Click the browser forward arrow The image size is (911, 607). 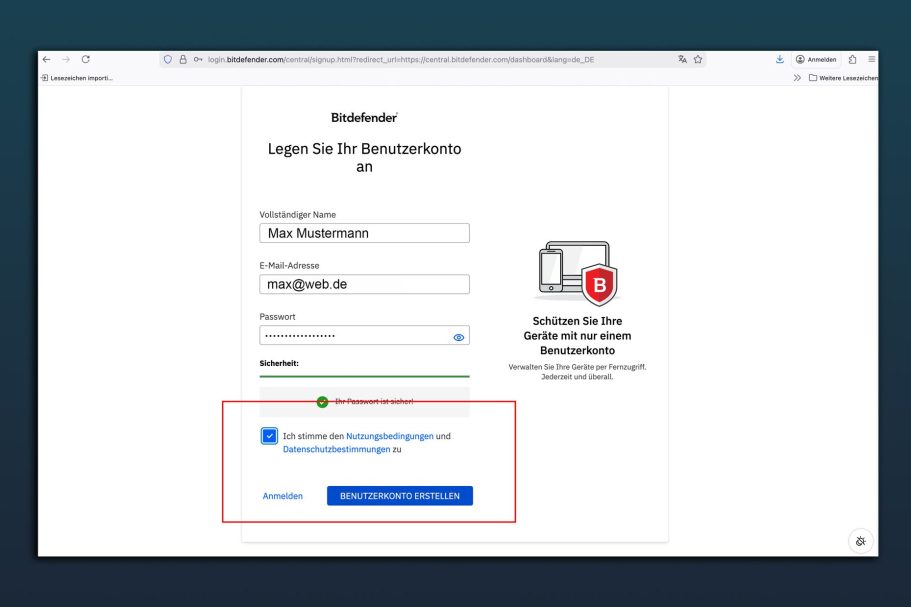coord(66,59)
